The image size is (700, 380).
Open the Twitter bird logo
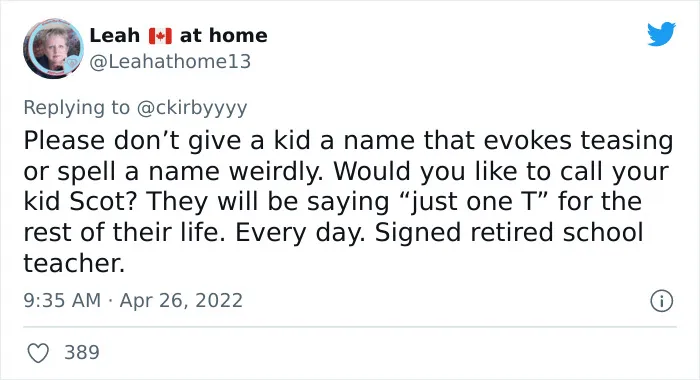click(x=661, y=34)
